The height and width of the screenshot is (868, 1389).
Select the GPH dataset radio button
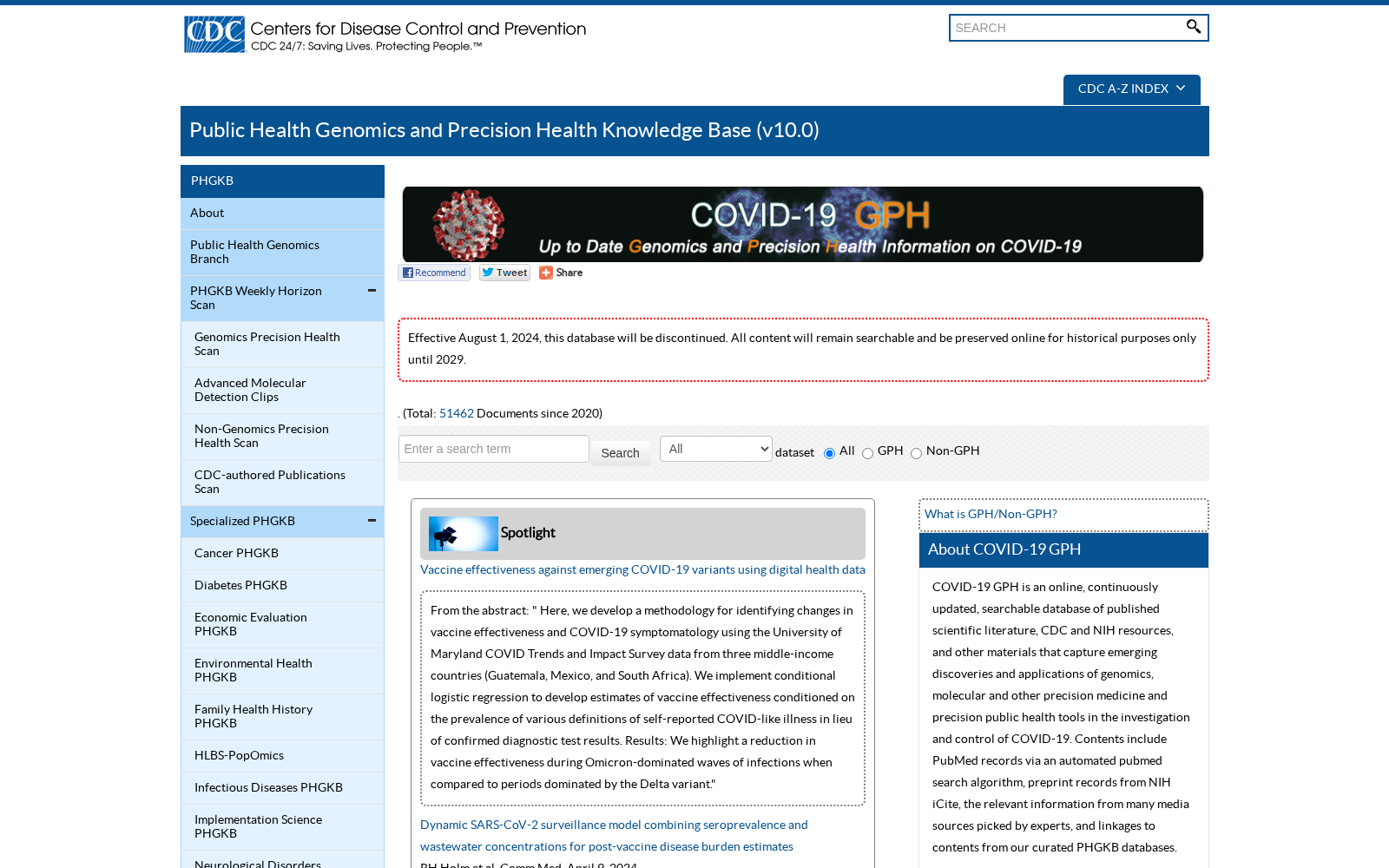pos(867,453)
